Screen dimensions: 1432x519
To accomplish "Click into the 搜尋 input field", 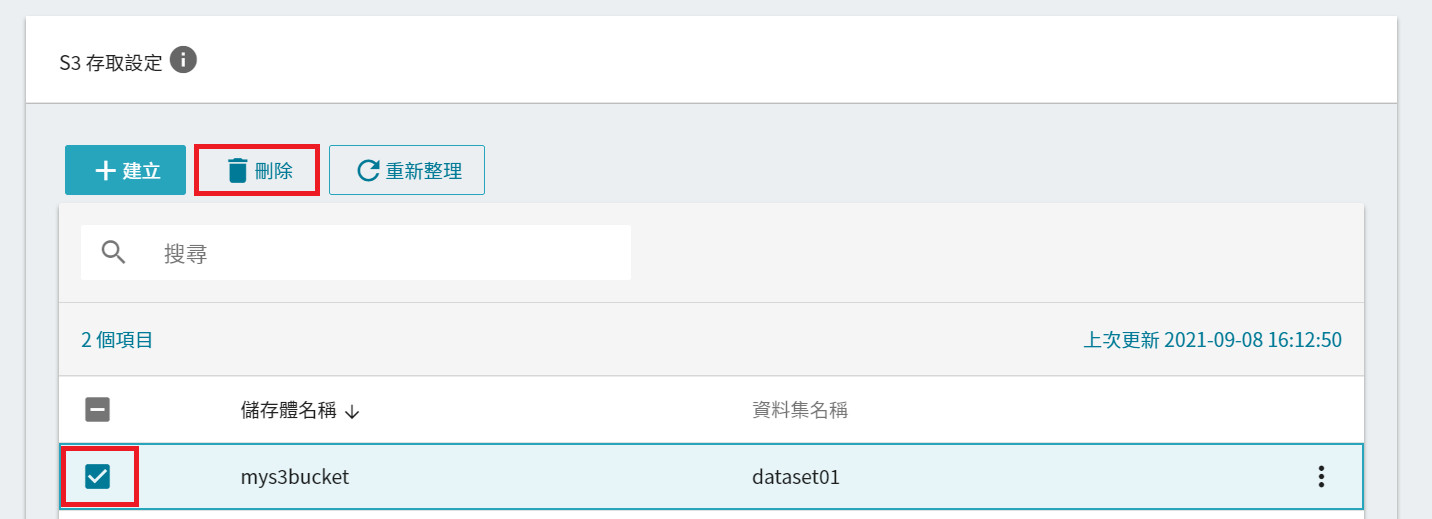I will [356, 252].
